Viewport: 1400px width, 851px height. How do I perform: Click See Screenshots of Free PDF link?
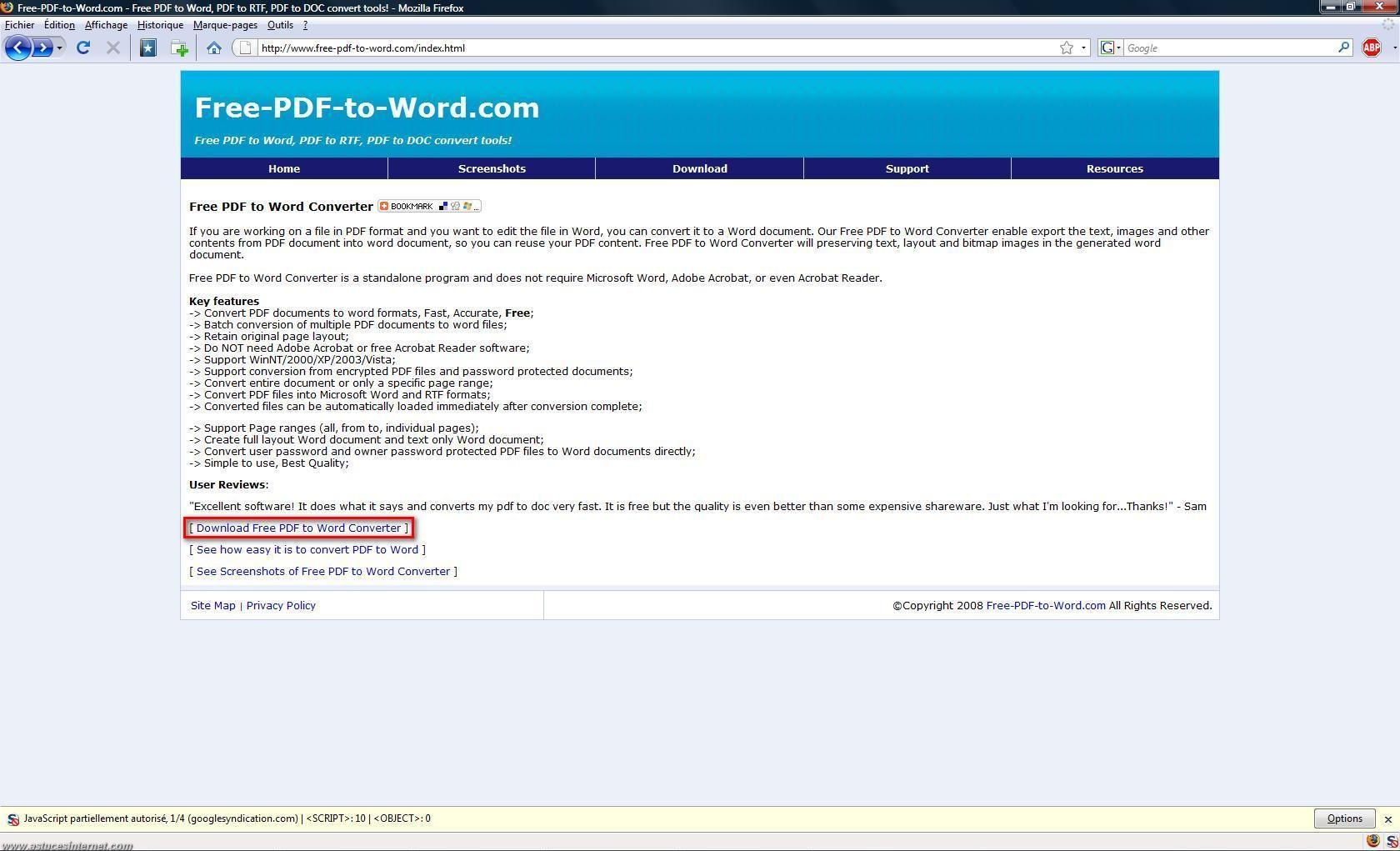[323, 571]
